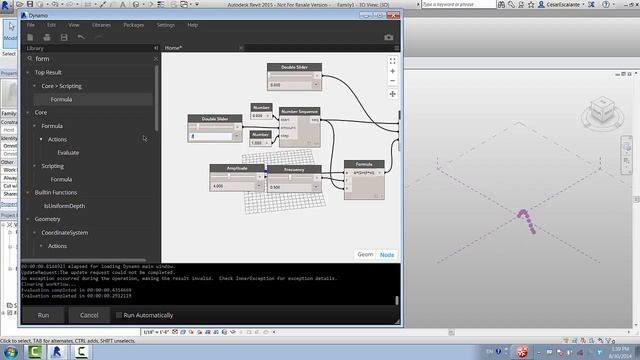This screenshot has width=640, height=360.
Task: Click the Windows Start button
Action: 10,351
